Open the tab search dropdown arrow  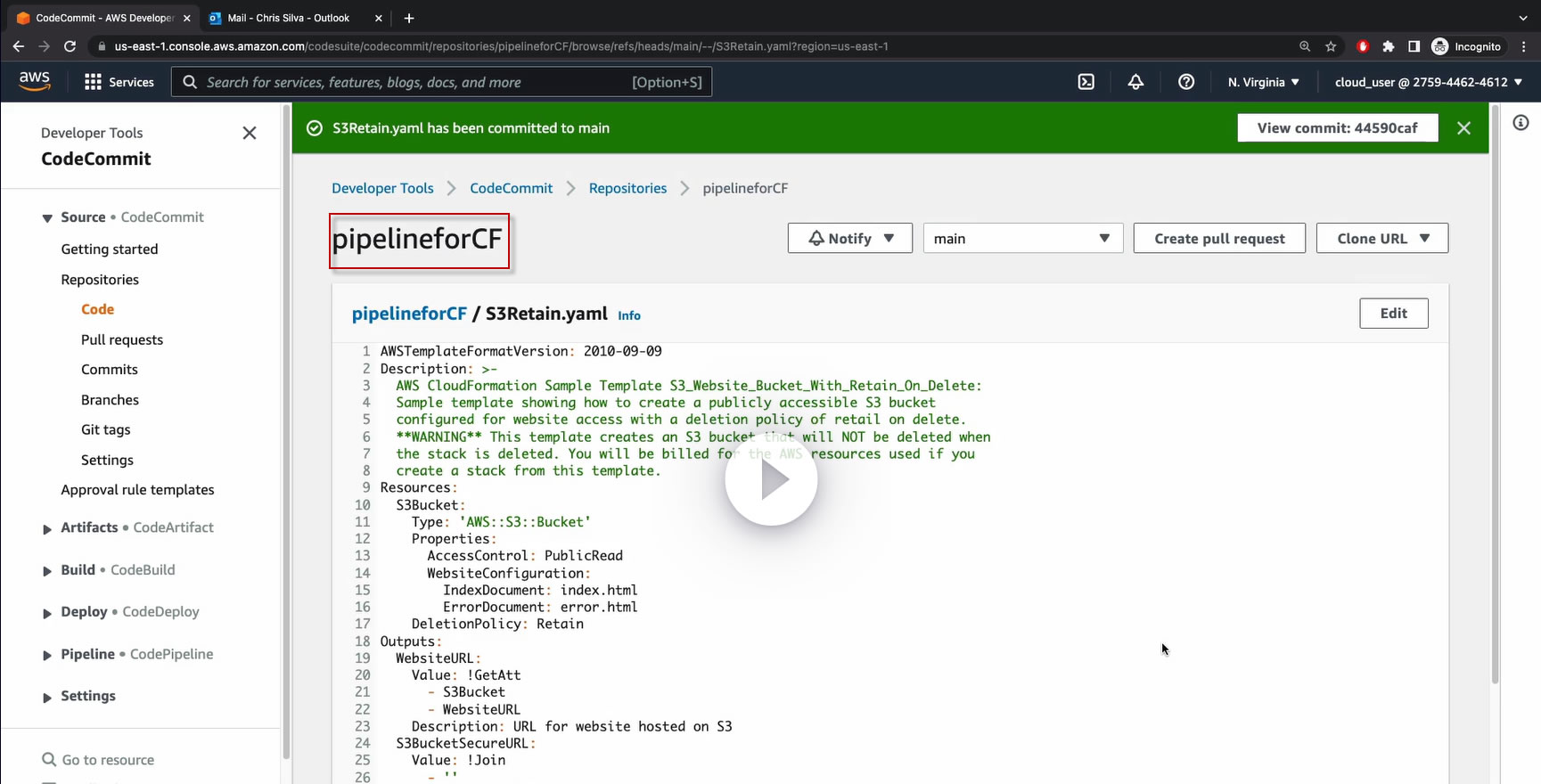point(1523,18)
